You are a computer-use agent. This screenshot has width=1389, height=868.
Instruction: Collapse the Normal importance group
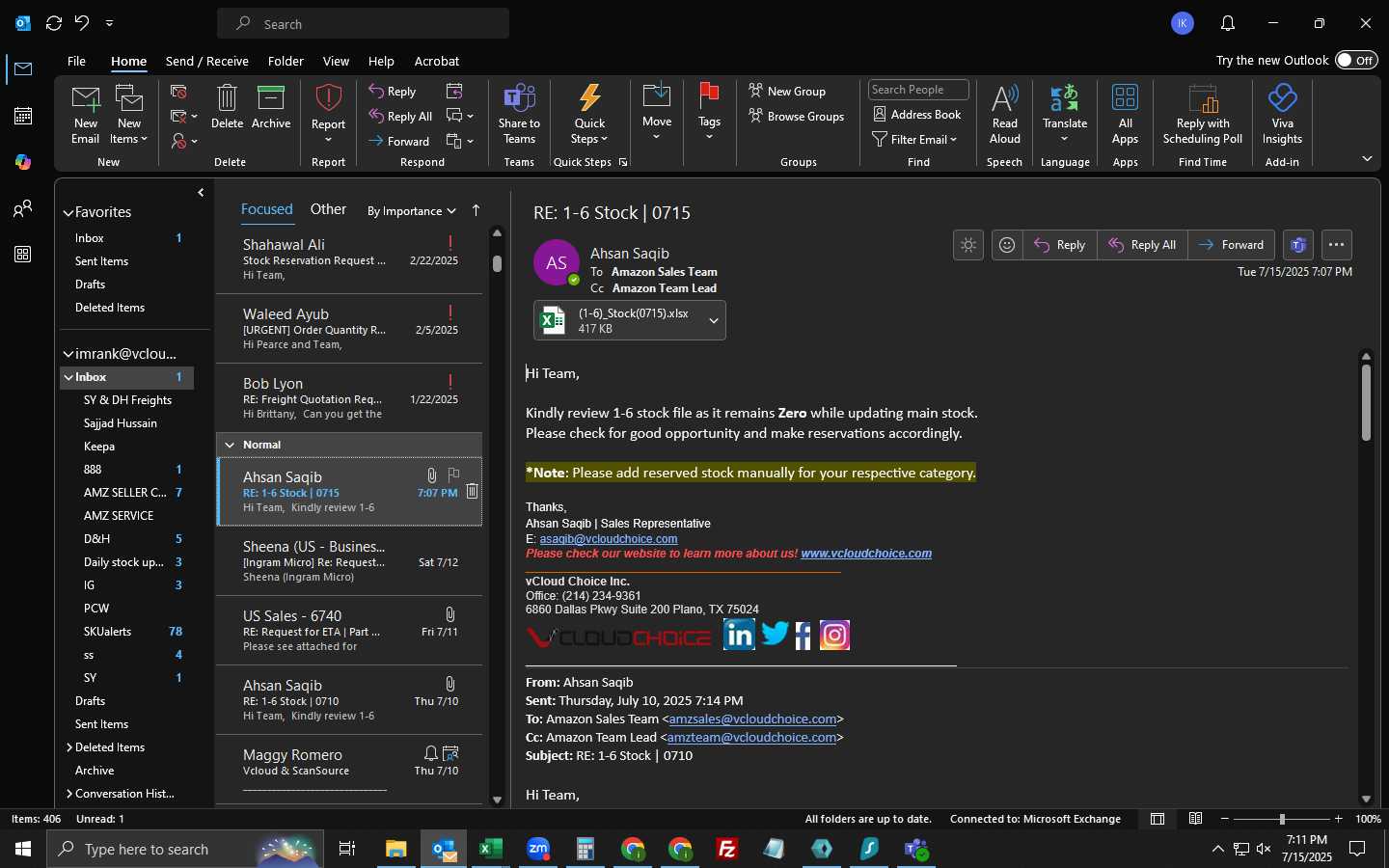pos(230,445)
